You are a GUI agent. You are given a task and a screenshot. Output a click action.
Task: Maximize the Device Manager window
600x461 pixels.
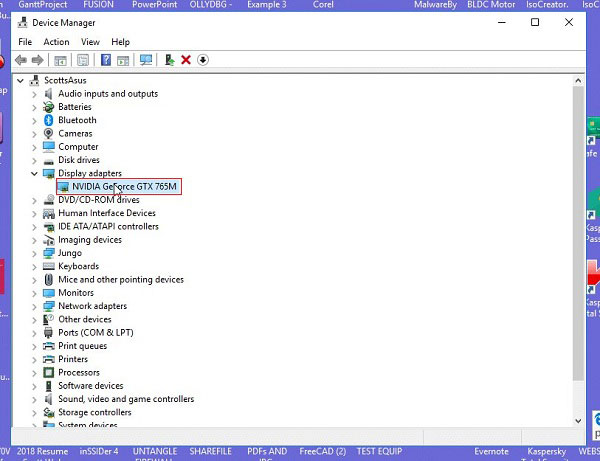tap(535, 22)
